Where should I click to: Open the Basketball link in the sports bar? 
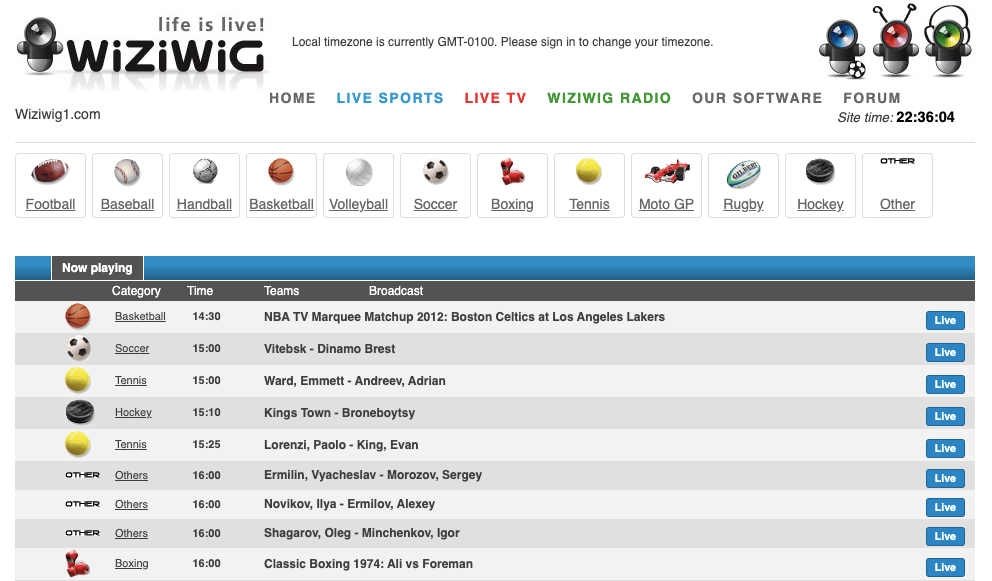click(282, 204)
